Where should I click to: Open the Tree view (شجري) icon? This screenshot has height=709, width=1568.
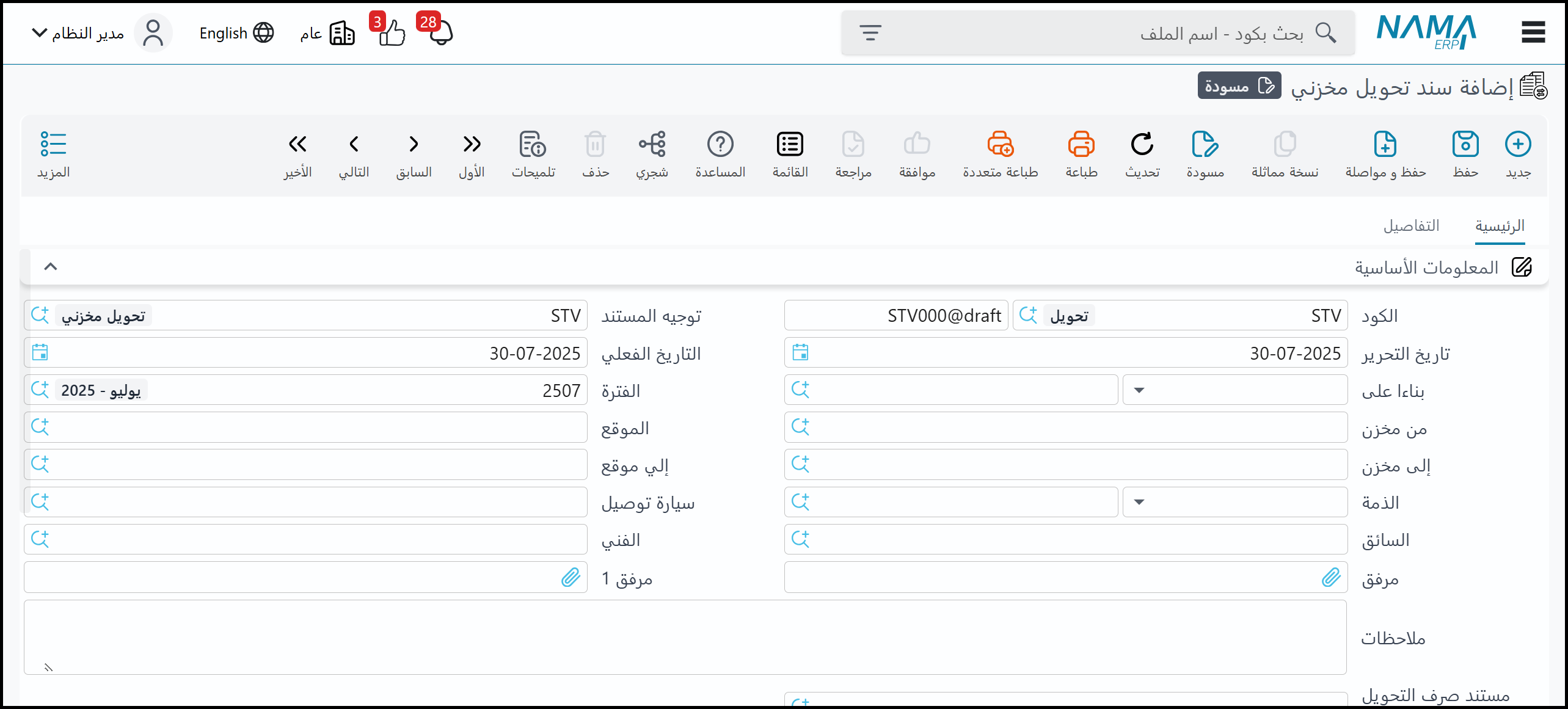point(652,145)
